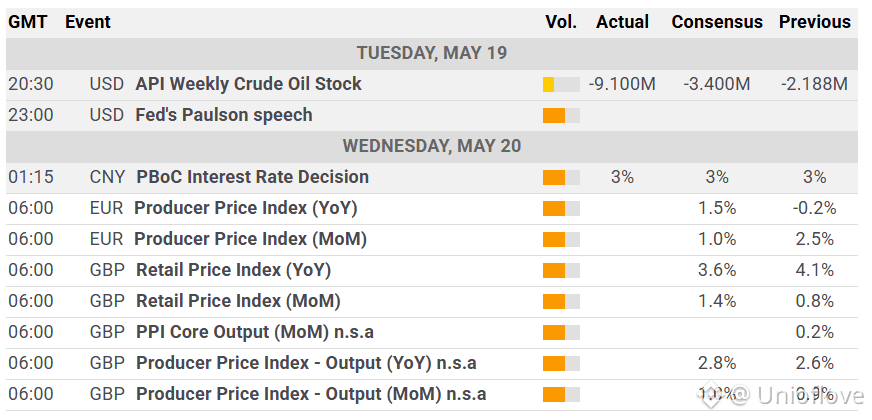Open the Fed's Paulson speech event
Screen dimensions: 872x420
click(224, 115)
